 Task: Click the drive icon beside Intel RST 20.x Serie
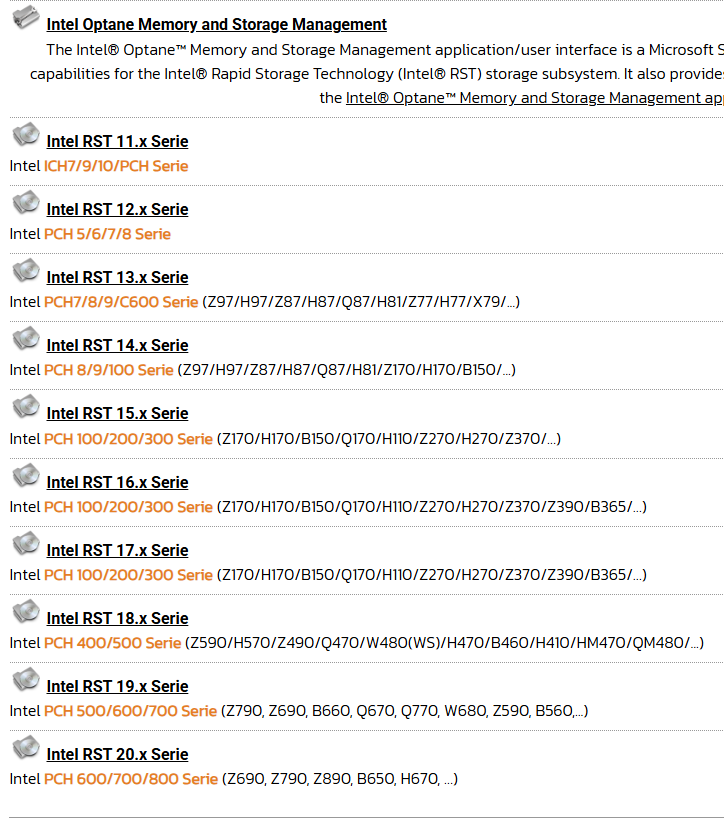pos(26,748)
